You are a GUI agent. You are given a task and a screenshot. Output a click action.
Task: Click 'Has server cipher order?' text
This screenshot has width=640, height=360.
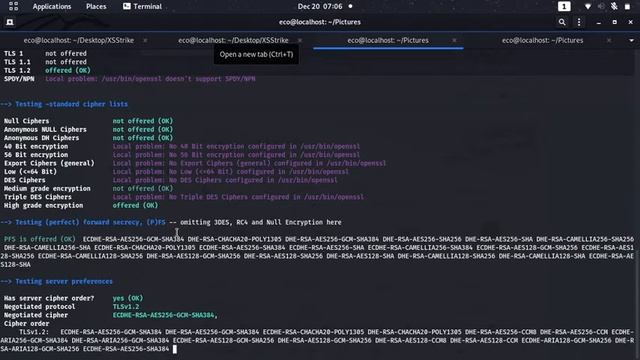(49, 298)
